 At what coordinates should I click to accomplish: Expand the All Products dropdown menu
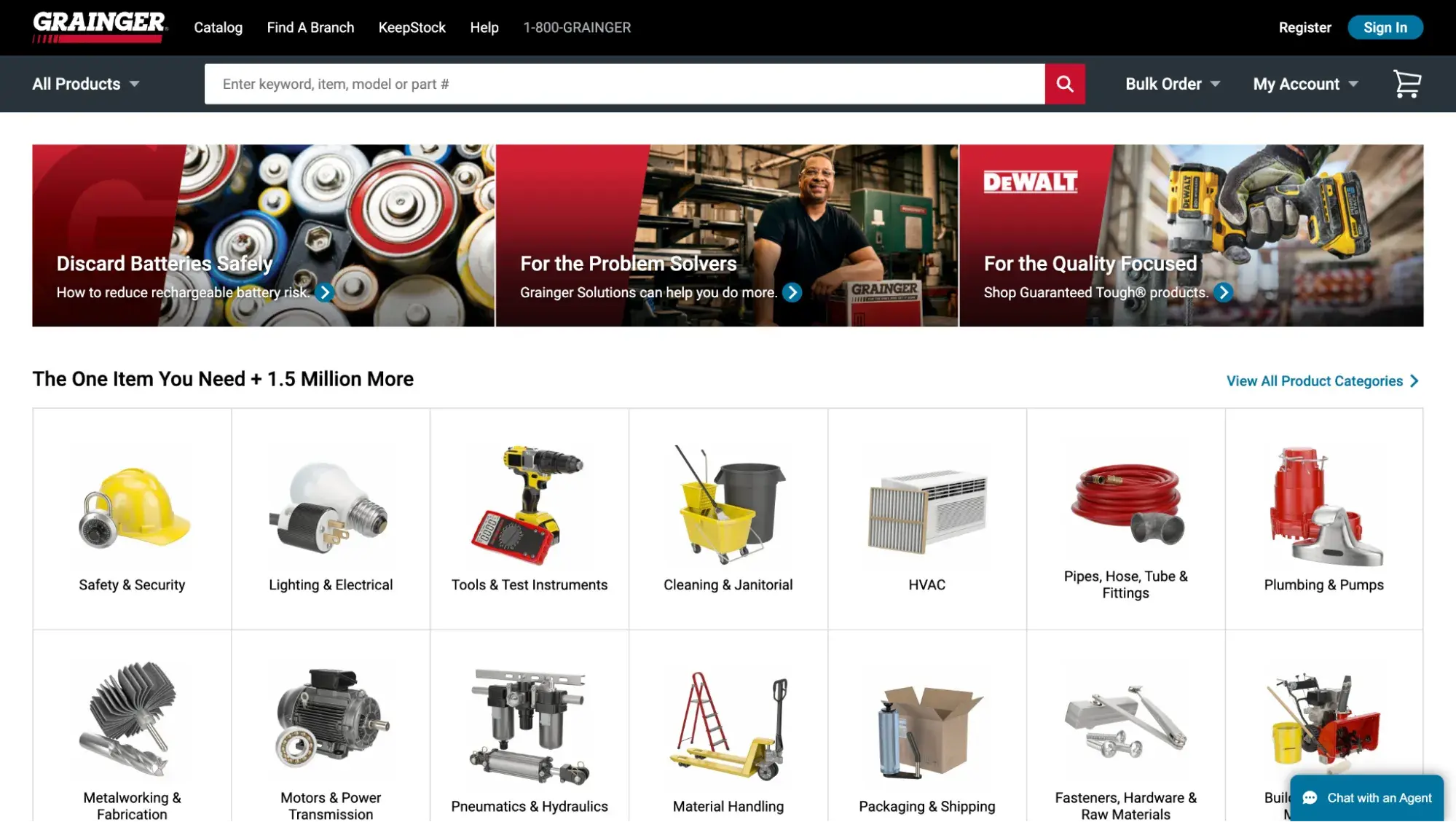click(x=85, y=84)
